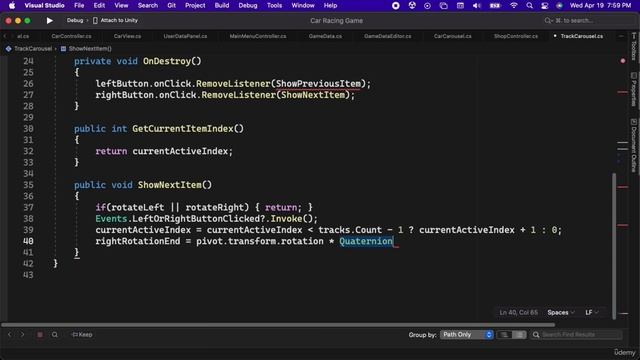Open the Visual Studio application menu
The height and width of the screenshot is (360, 640).
44,5
